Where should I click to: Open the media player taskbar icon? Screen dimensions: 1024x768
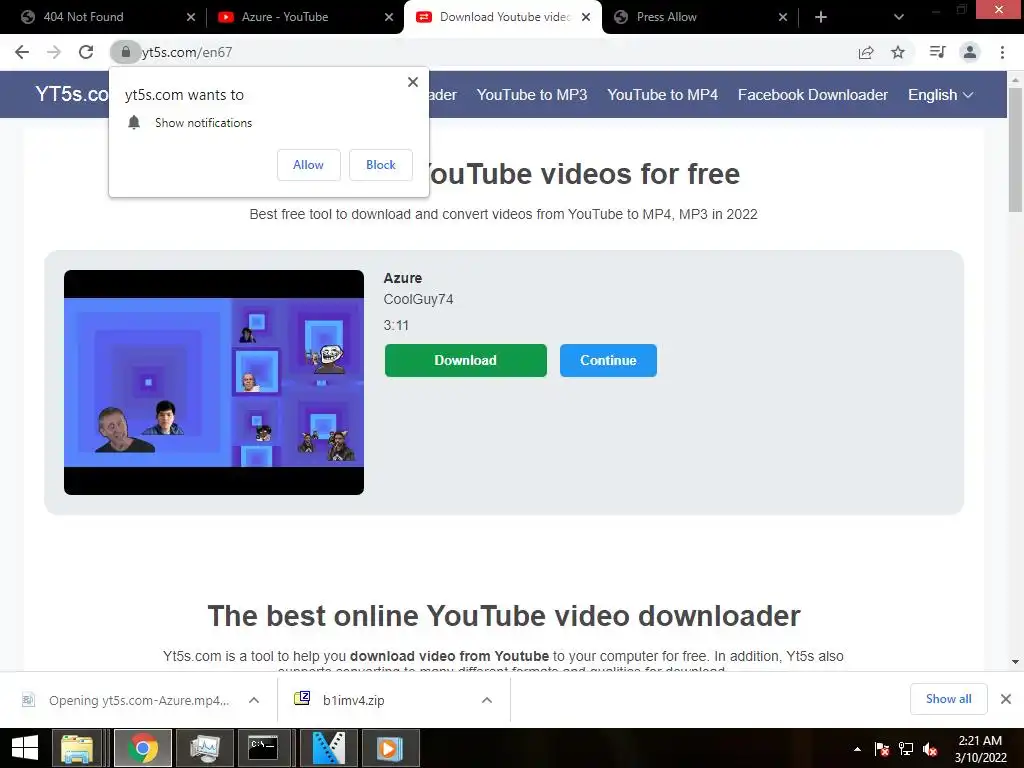[389, 748]
